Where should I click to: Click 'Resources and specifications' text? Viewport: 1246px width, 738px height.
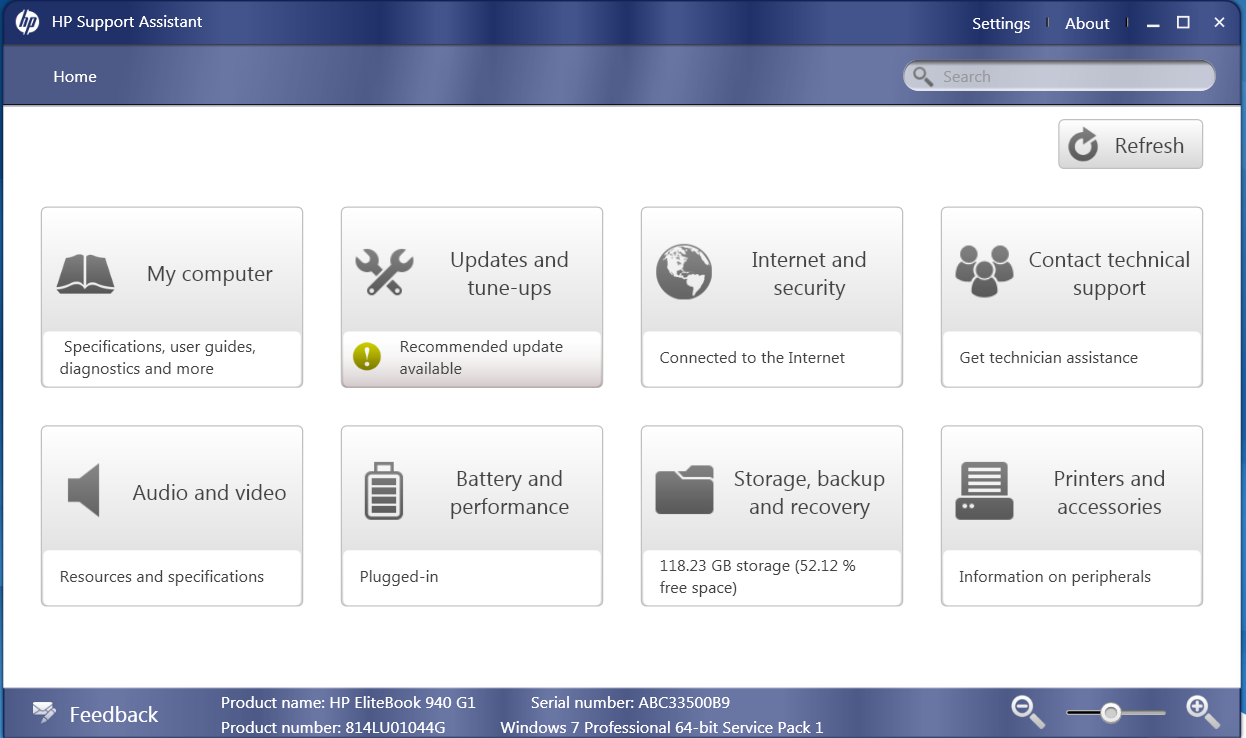(x=162, y=577)
